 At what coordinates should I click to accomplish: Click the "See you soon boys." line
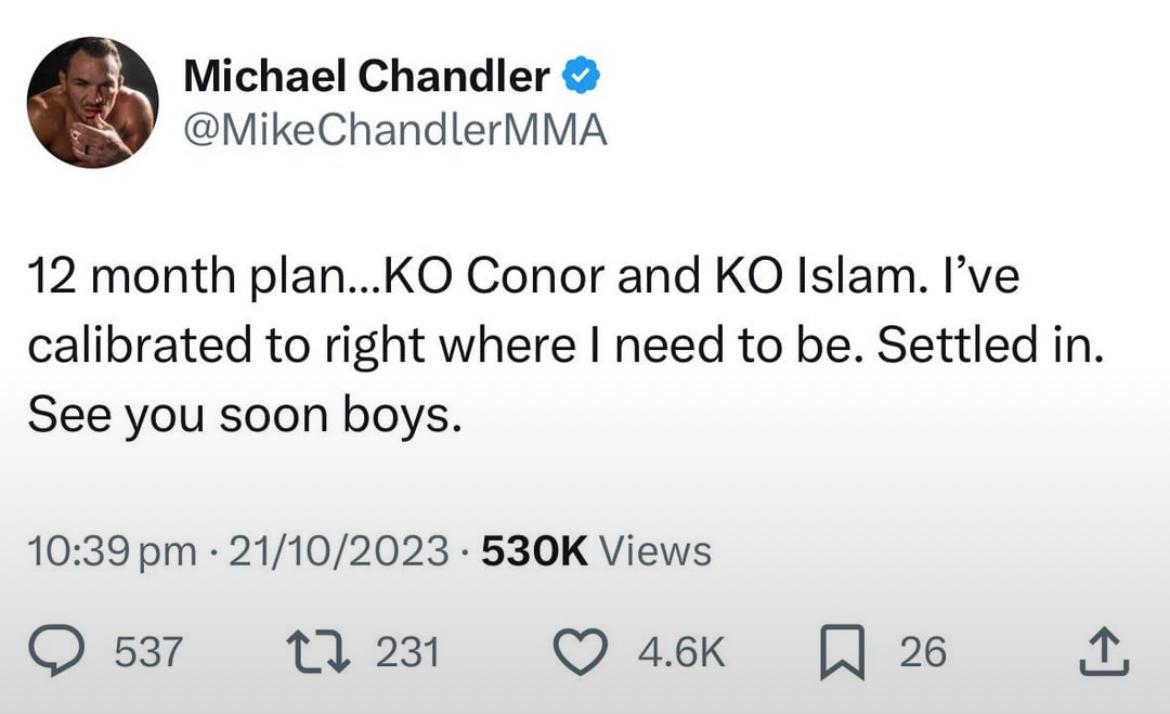[x=245, y=415]
